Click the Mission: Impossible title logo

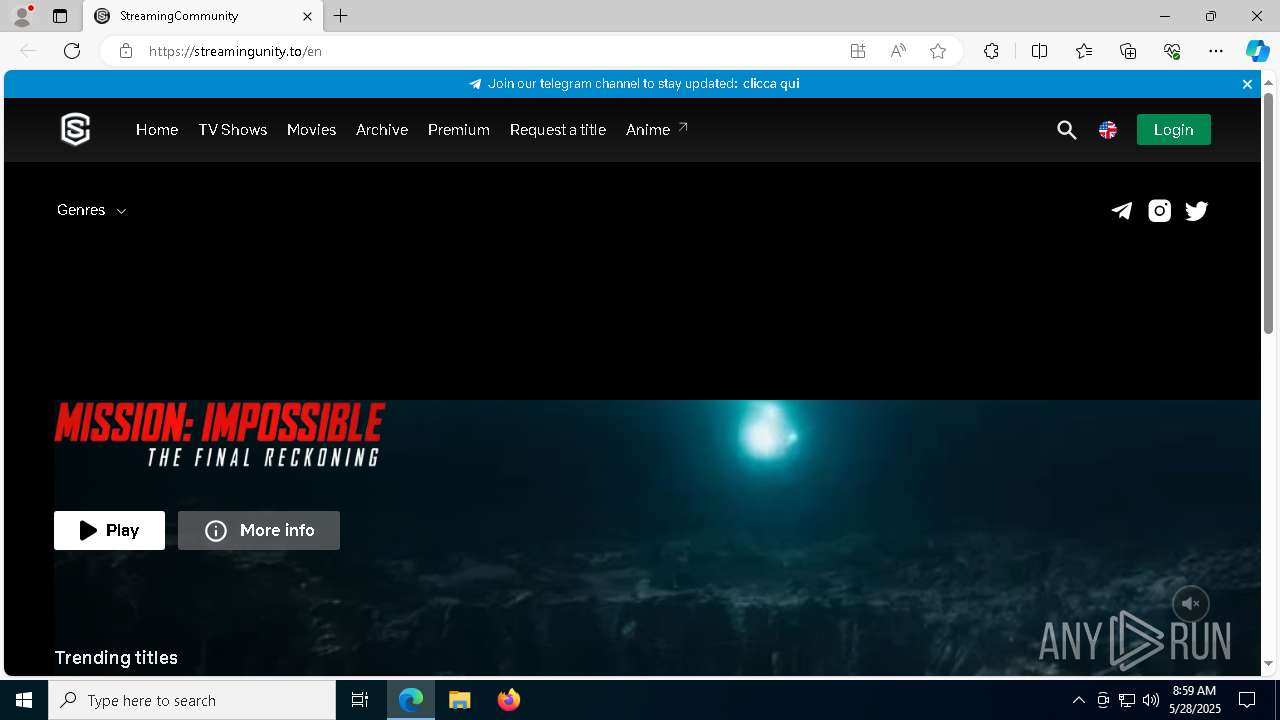pyautogui.click(x=220, y=435)
